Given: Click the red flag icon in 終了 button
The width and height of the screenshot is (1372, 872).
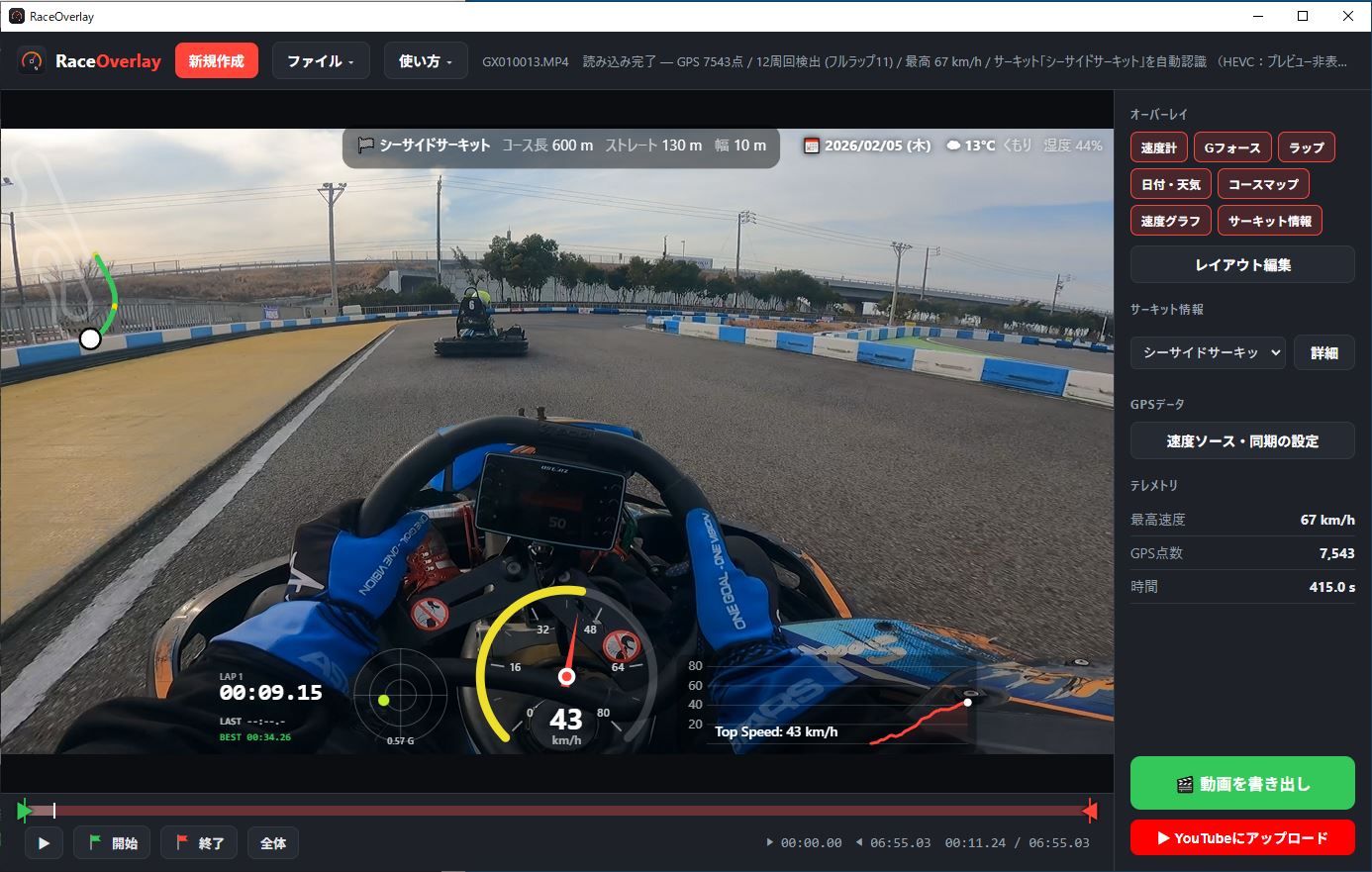Looking at the screenshot, I should point(182,842).
